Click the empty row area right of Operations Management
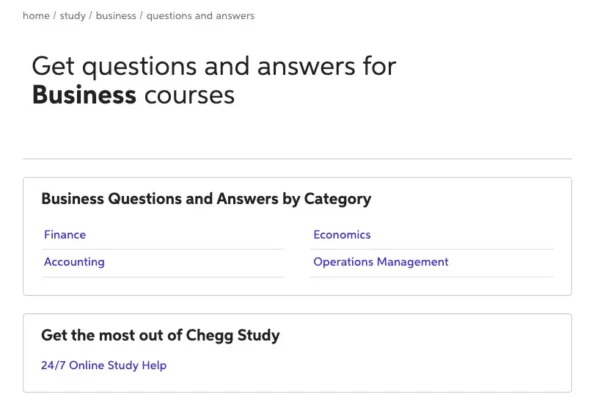 (x=501, y=262)
